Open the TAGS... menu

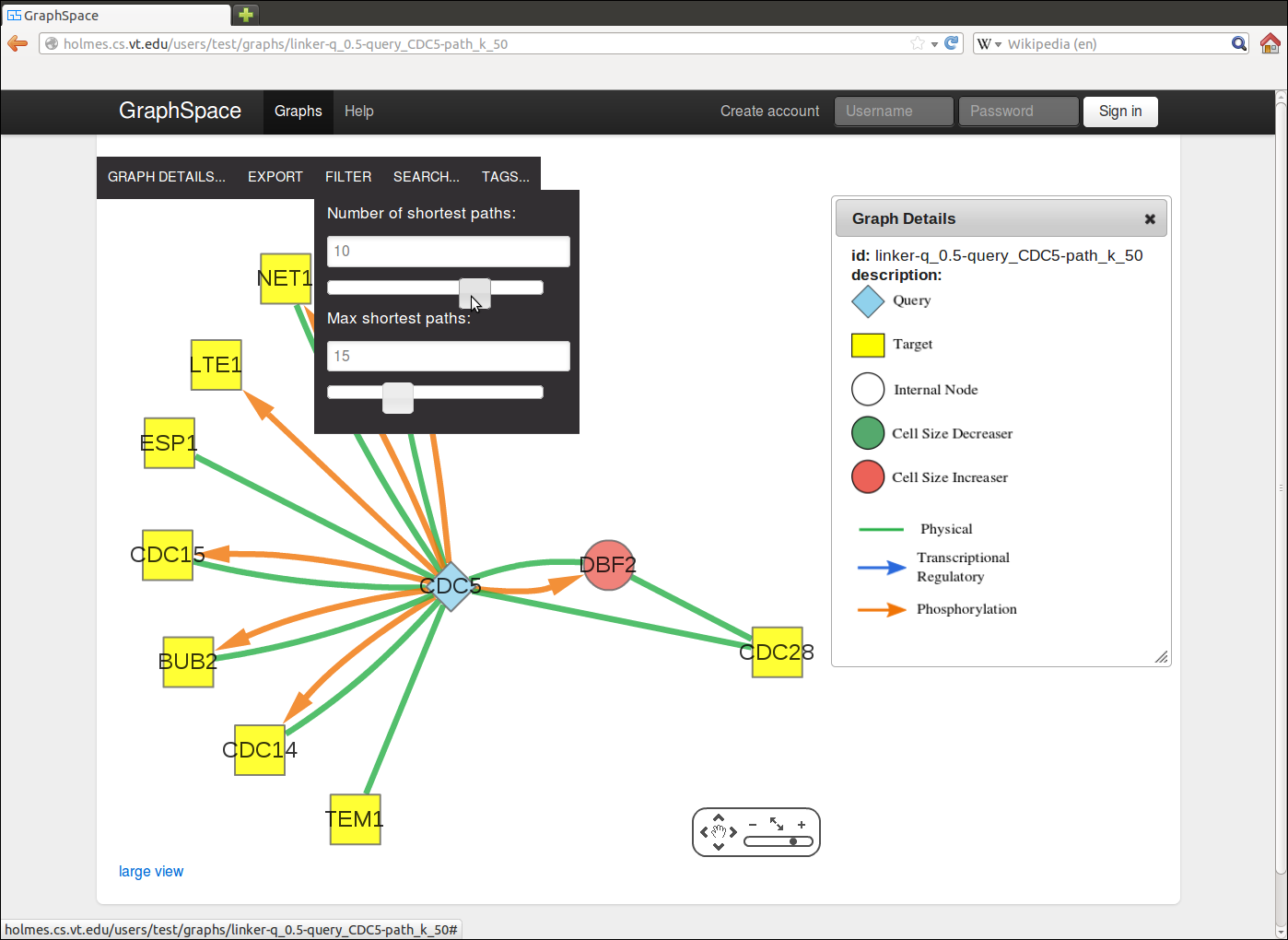click(506, 176)
